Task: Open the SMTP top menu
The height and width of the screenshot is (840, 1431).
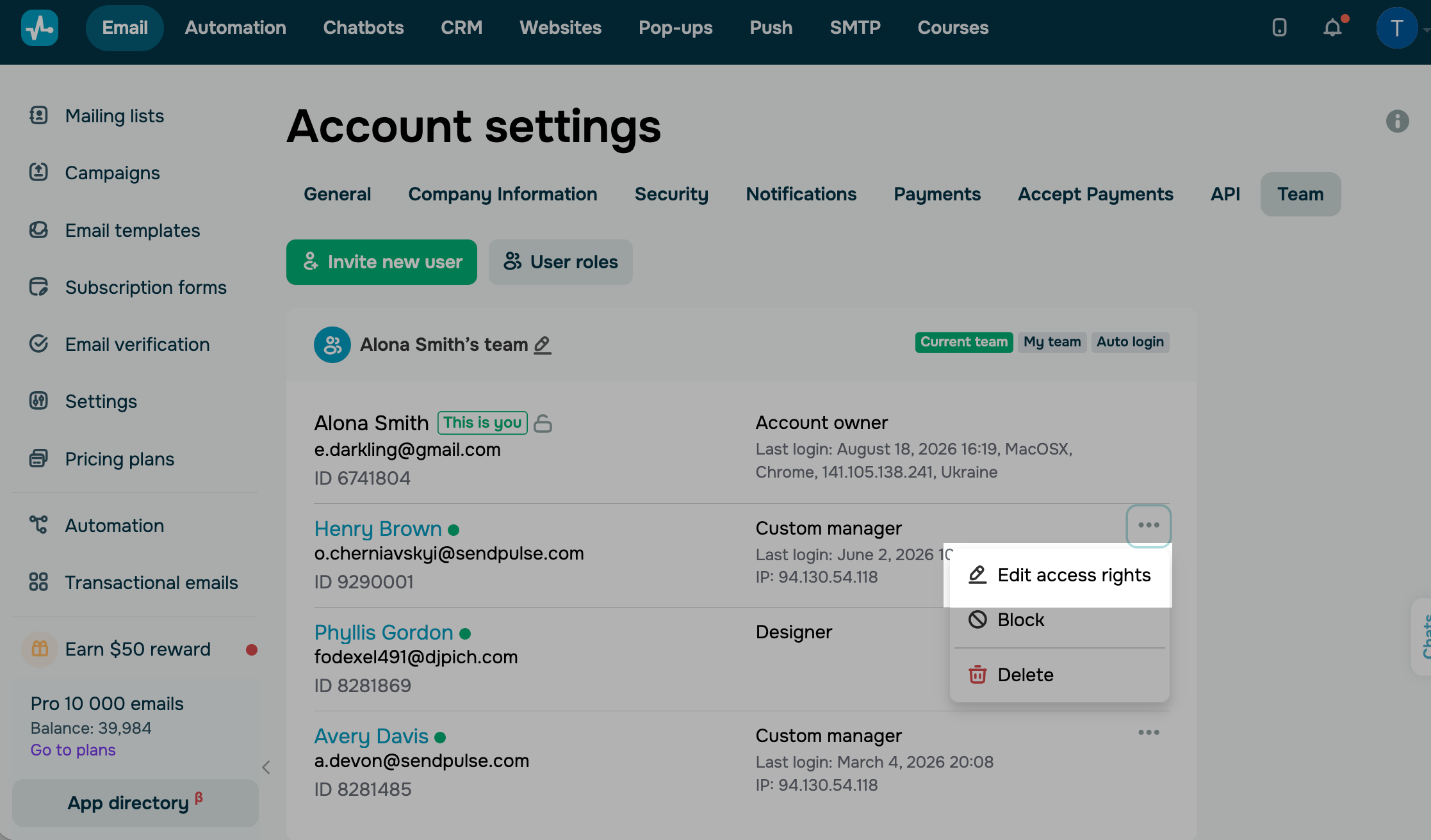Action: 855,28
